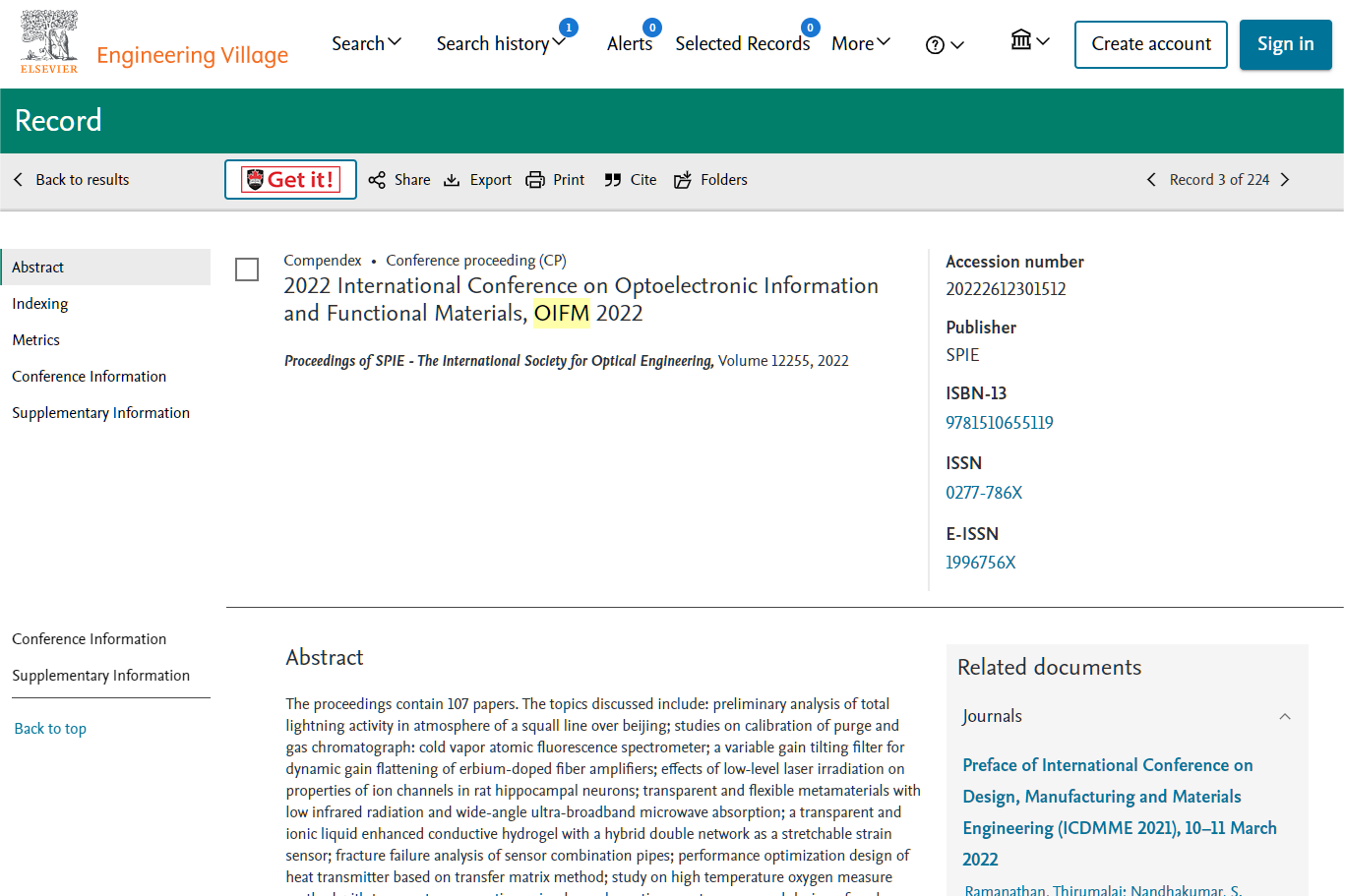This screenshot has height=896, width=1345.
Task: Click the Alerts count badge
Action: coord(651,28)
